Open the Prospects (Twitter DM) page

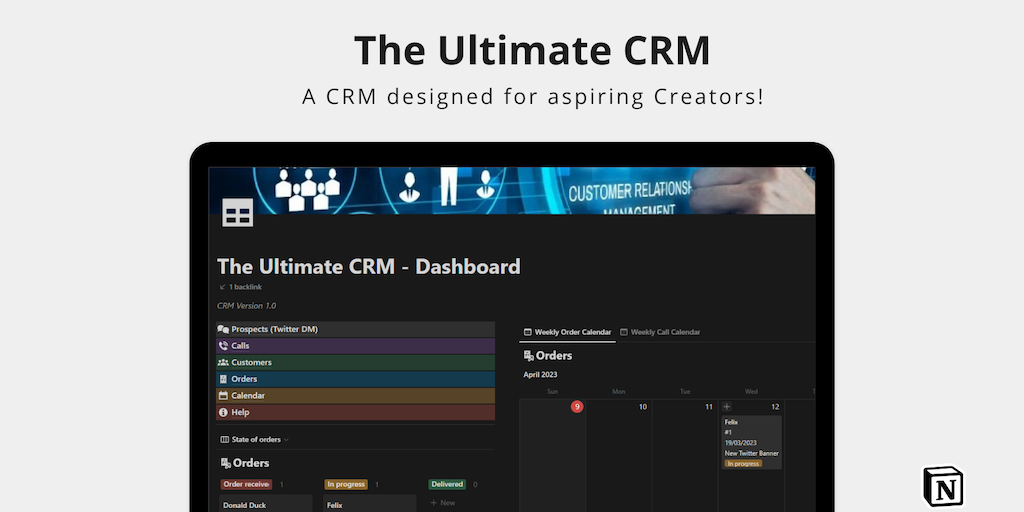355,329
